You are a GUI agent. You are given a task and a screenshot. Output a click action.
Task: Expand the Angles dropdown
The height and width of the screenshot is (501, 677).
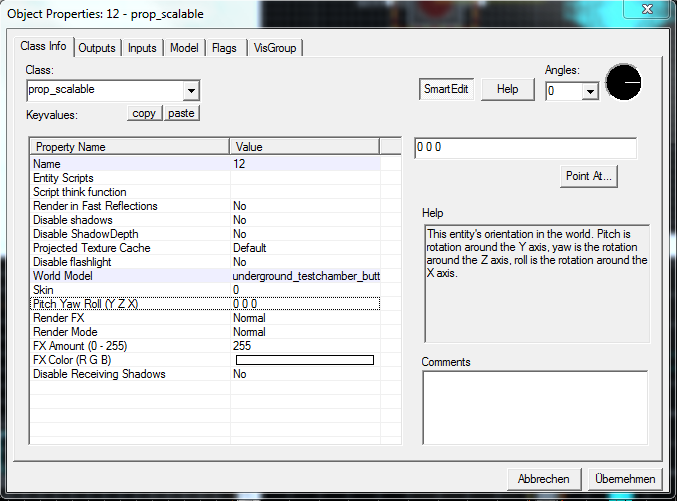click(x=589, y=92)
